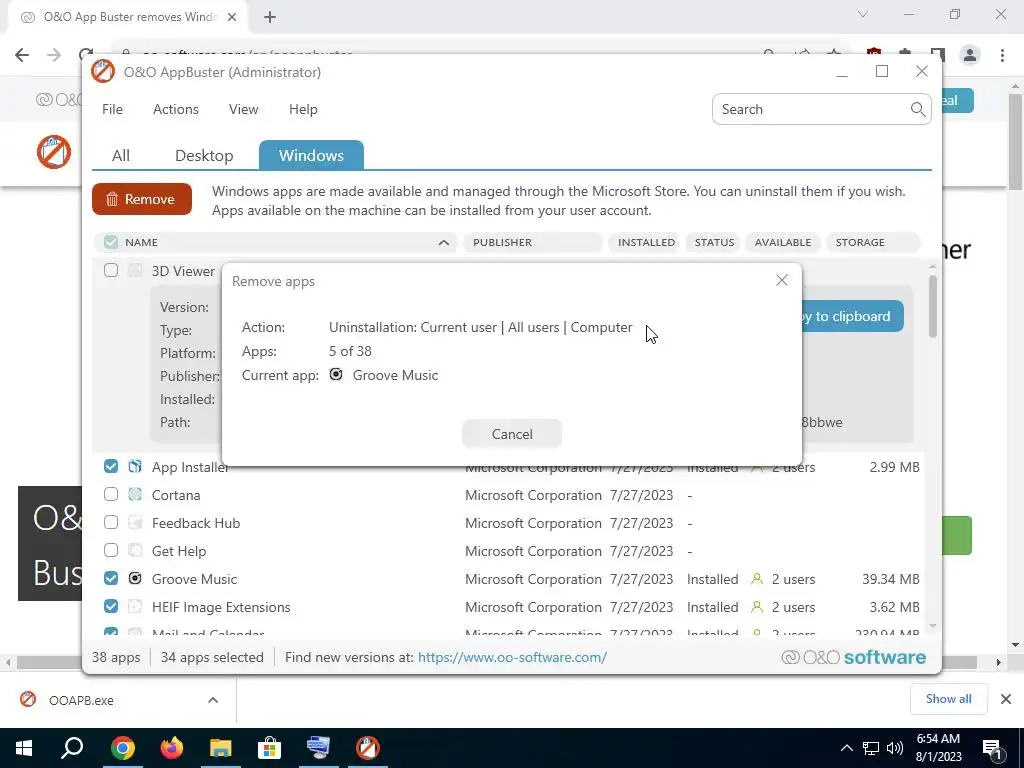Viewport: 1024px width, 768px height.
Task: Cancel the Remove apps operation
Action: 511,434
